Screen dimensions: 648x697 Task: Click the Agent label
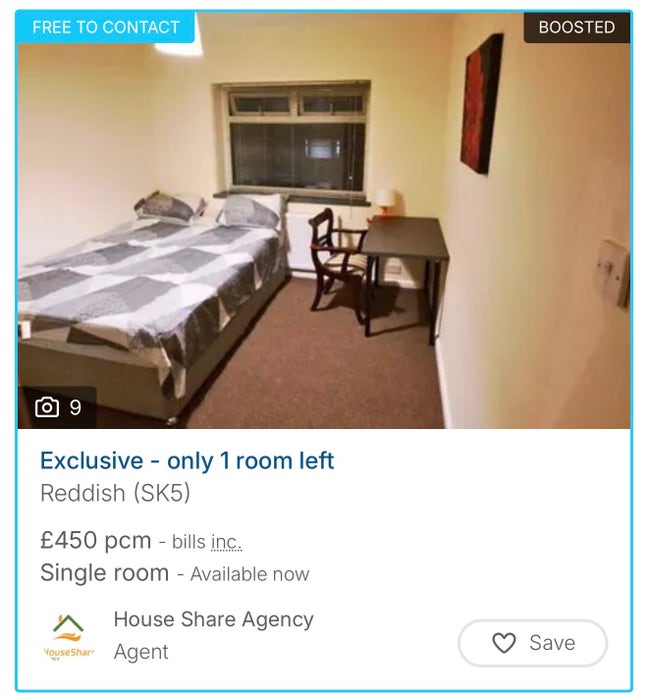pos(141,652)
